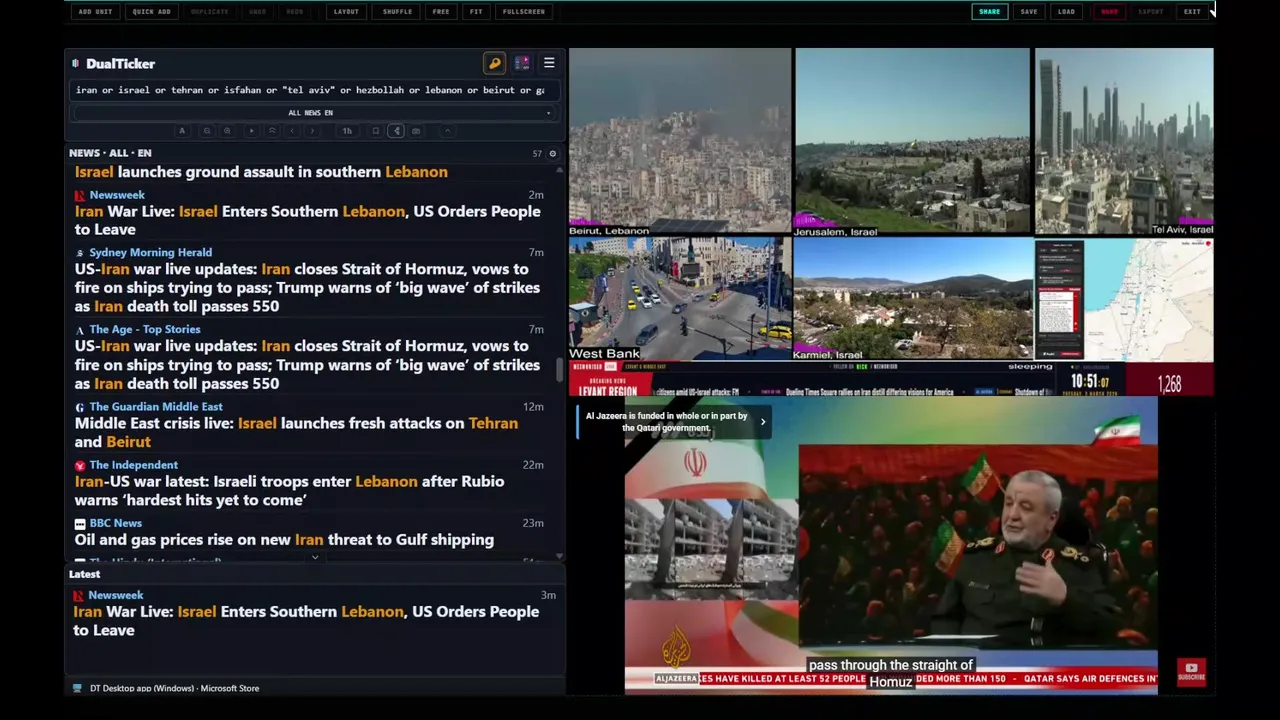1280x720 pixels.
Task: Open BBC News oil and gas prices headline
Action: [284, 540]
